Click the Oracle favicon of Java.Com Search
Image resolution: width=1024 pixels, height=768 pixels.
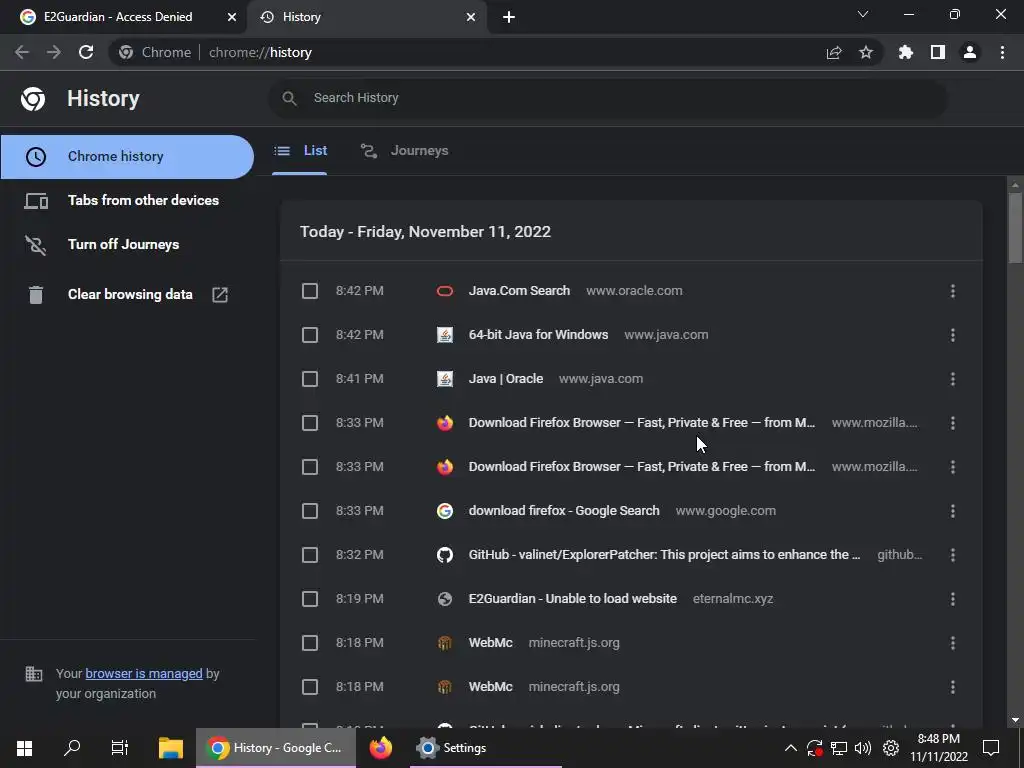pos(445,291)
